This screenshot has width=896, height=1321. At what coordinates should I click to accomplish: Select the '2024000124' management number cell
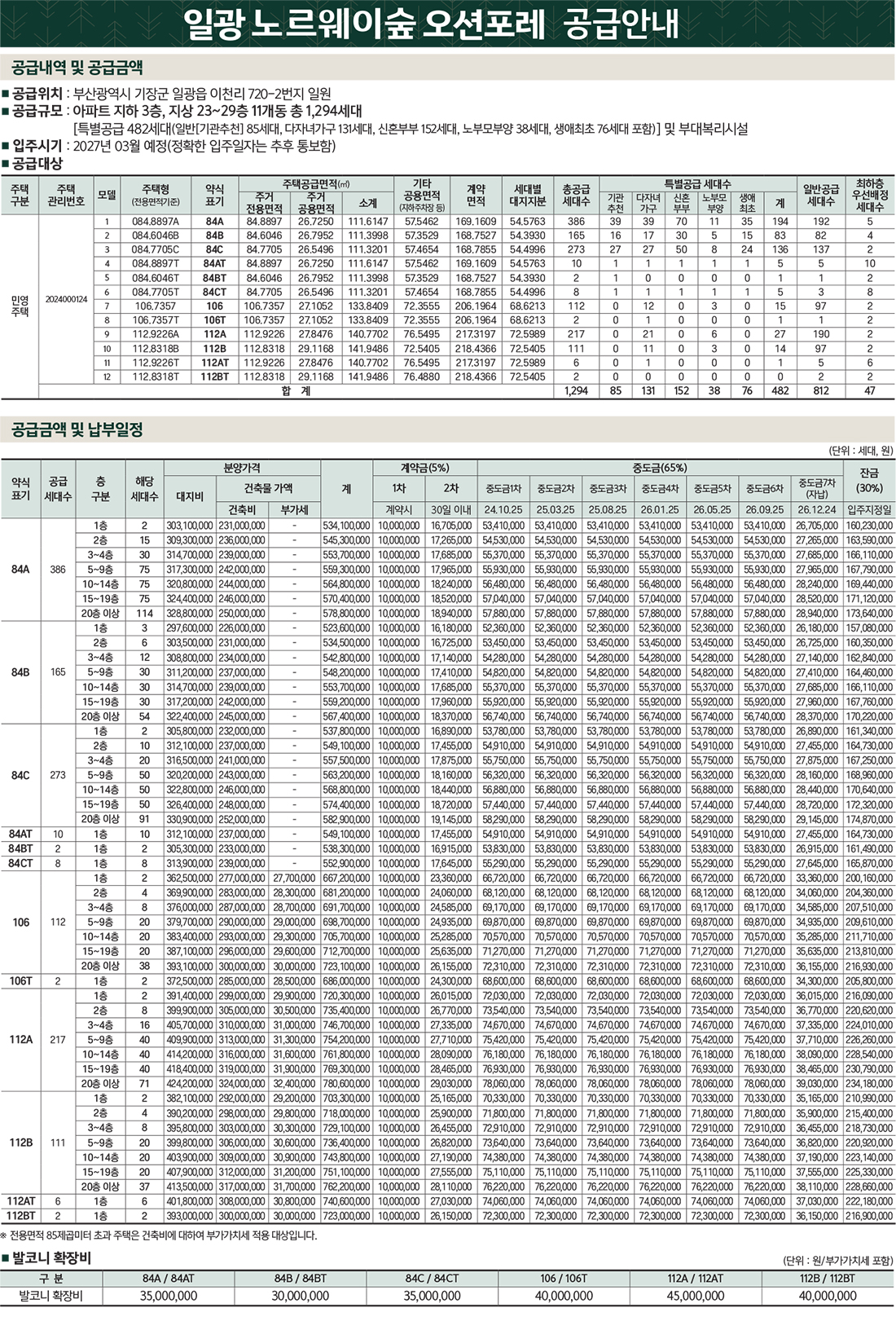tap(66, 299)
